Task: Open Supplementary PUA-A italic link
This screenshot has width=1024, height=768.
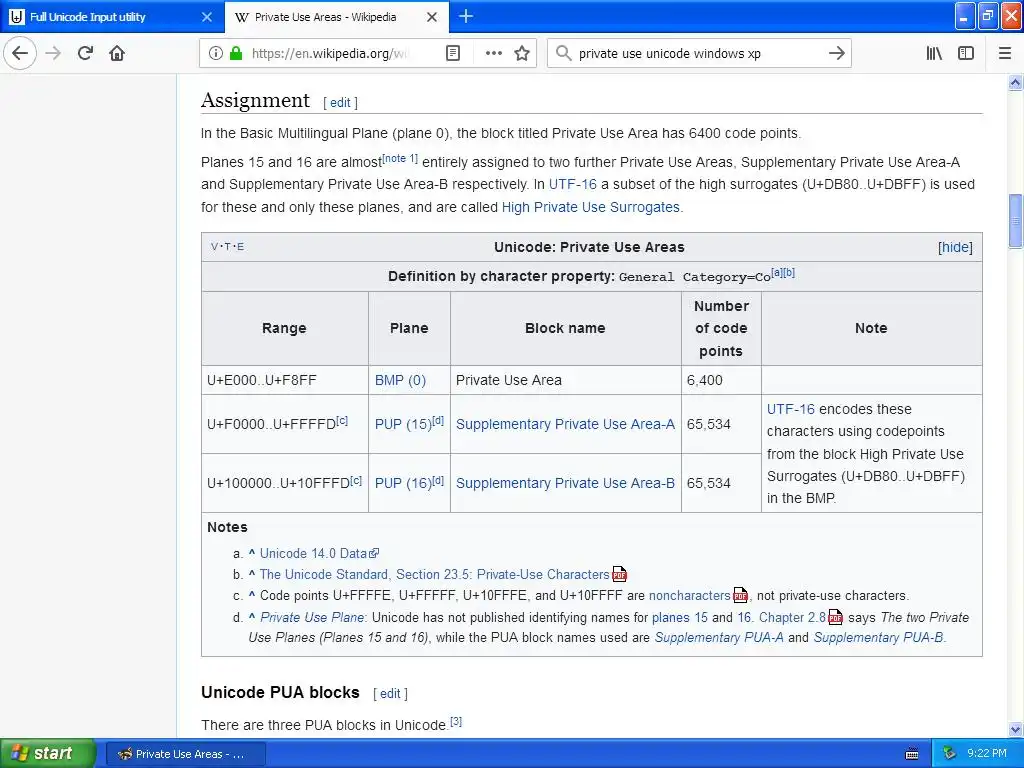Action: pos(719,637)
